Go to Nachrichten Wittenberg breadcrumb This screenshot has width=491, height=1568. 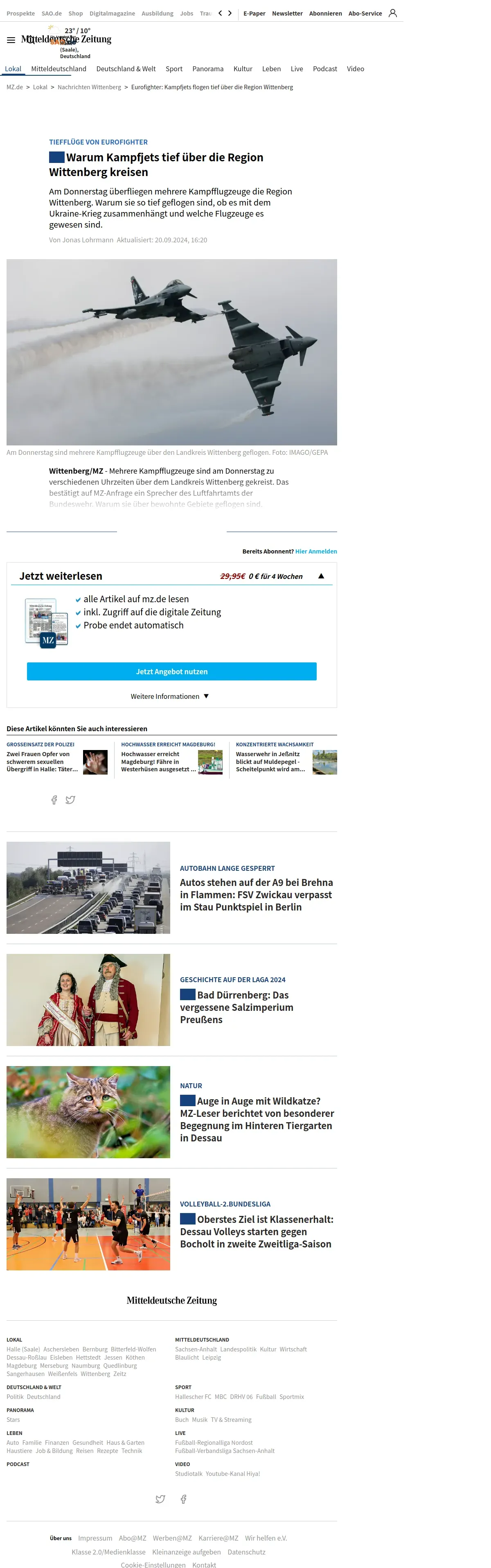(90, 87)
